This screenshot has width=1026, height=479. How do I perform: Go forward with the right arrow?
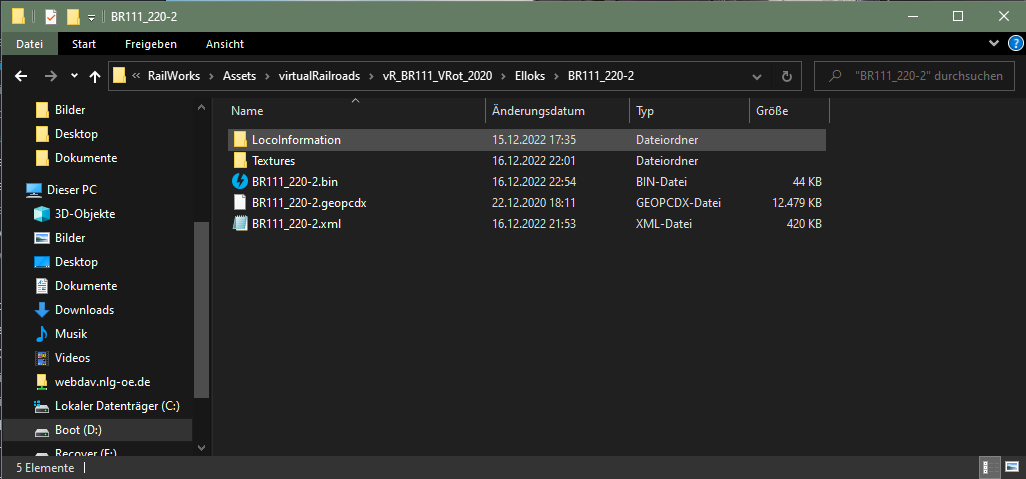(x=51, y=76)
